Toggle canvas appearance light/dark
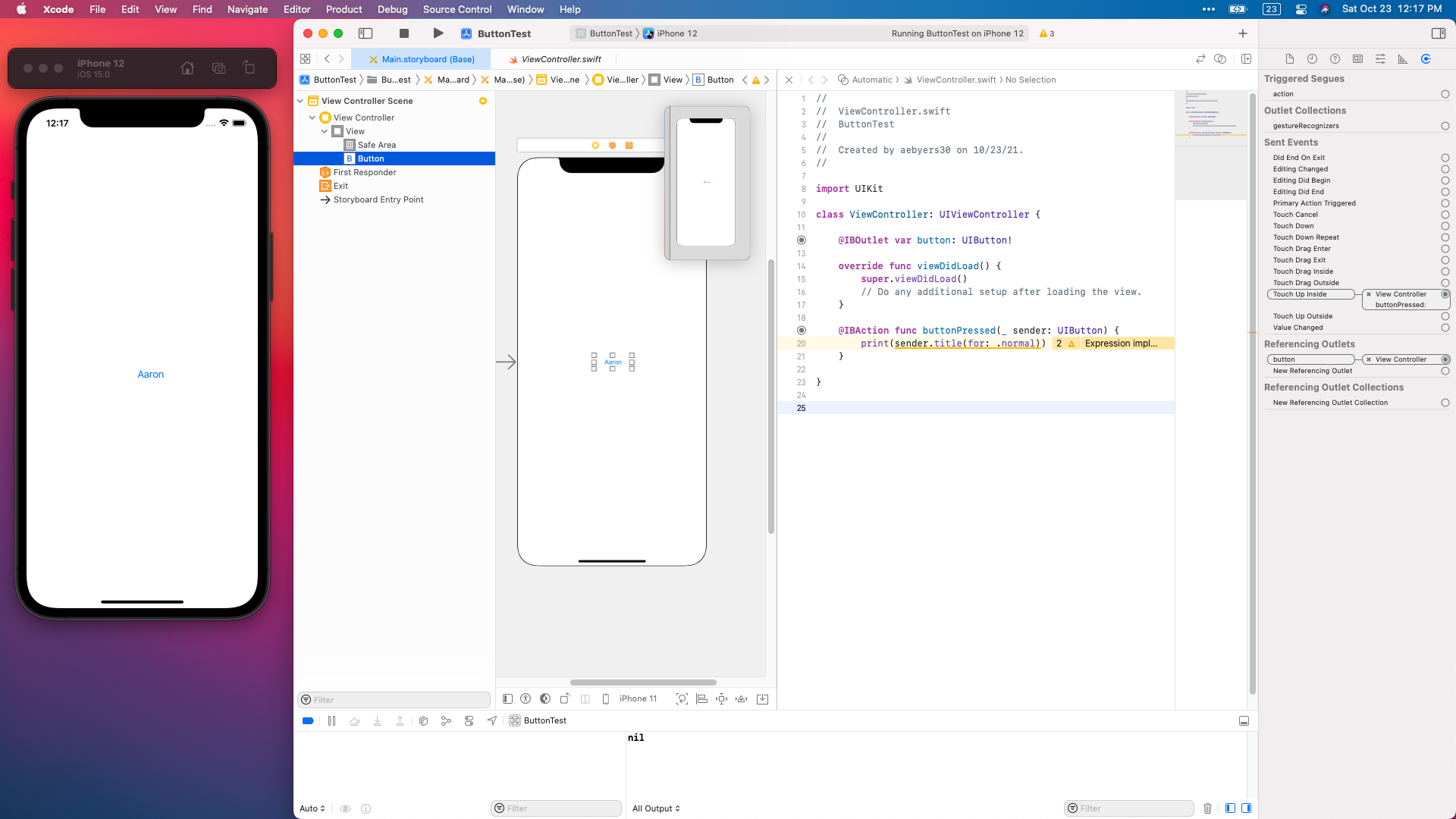1456x819 pixels. (x=545, y=699)
